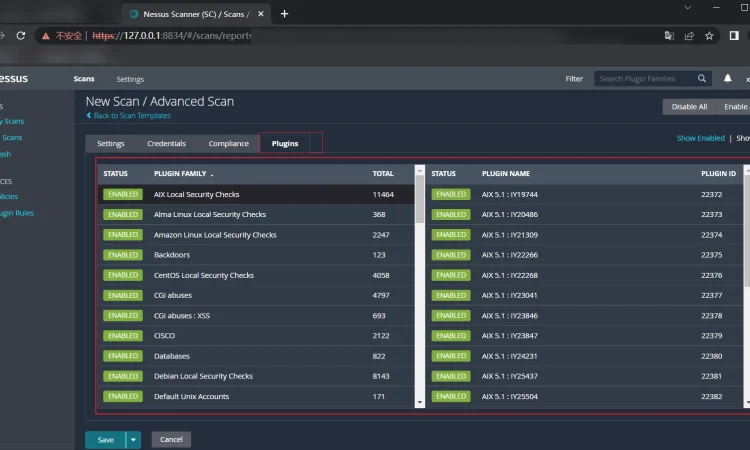Switch to the Compliance tab
750x450 pixels.
point(229,143)
